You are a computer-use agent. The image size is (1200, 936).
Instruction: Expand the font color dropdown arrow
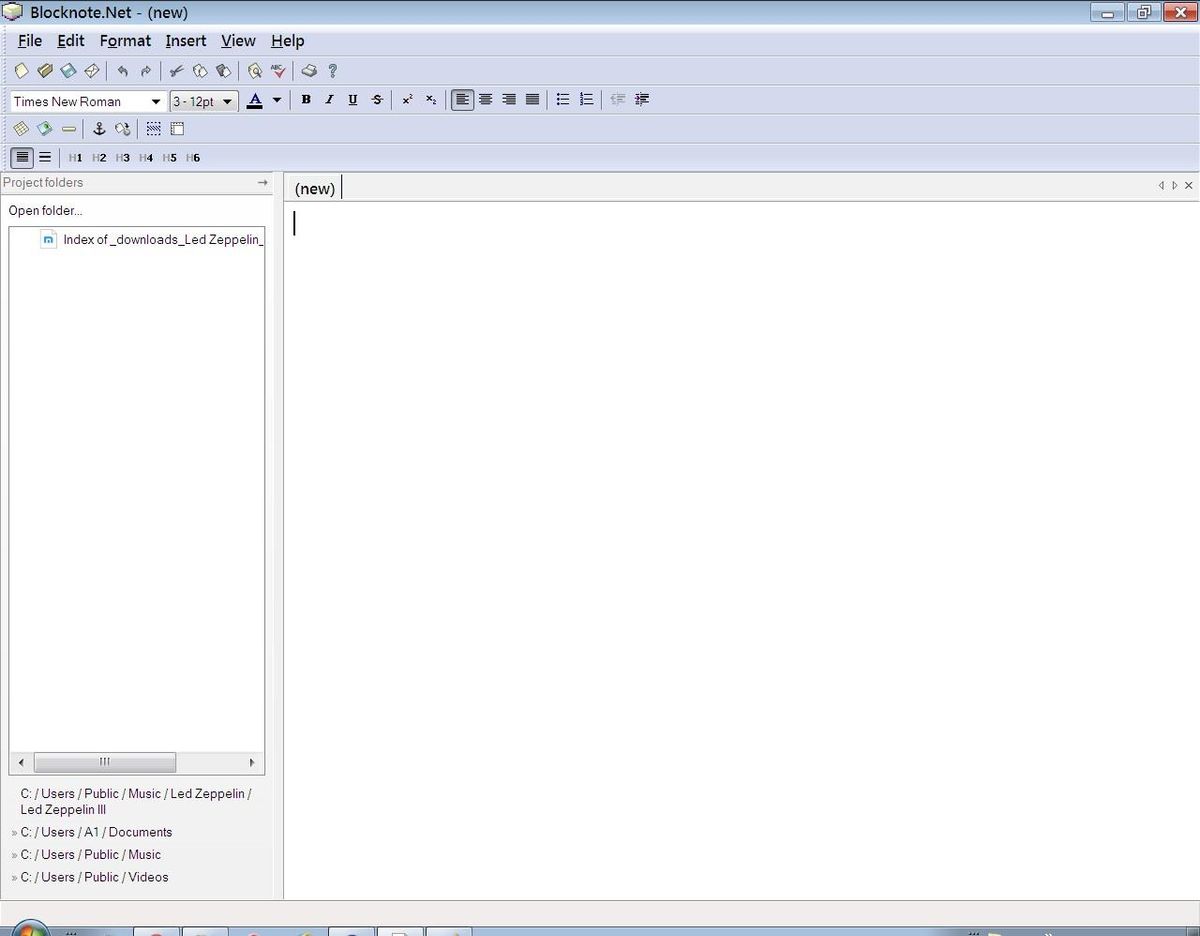point(277,100)
